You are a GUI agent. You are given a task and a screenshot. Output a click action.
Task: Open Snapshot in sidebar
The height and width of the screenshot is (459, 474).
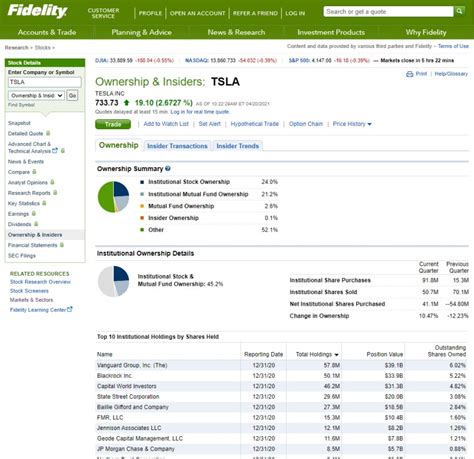(x=19, y=123)
